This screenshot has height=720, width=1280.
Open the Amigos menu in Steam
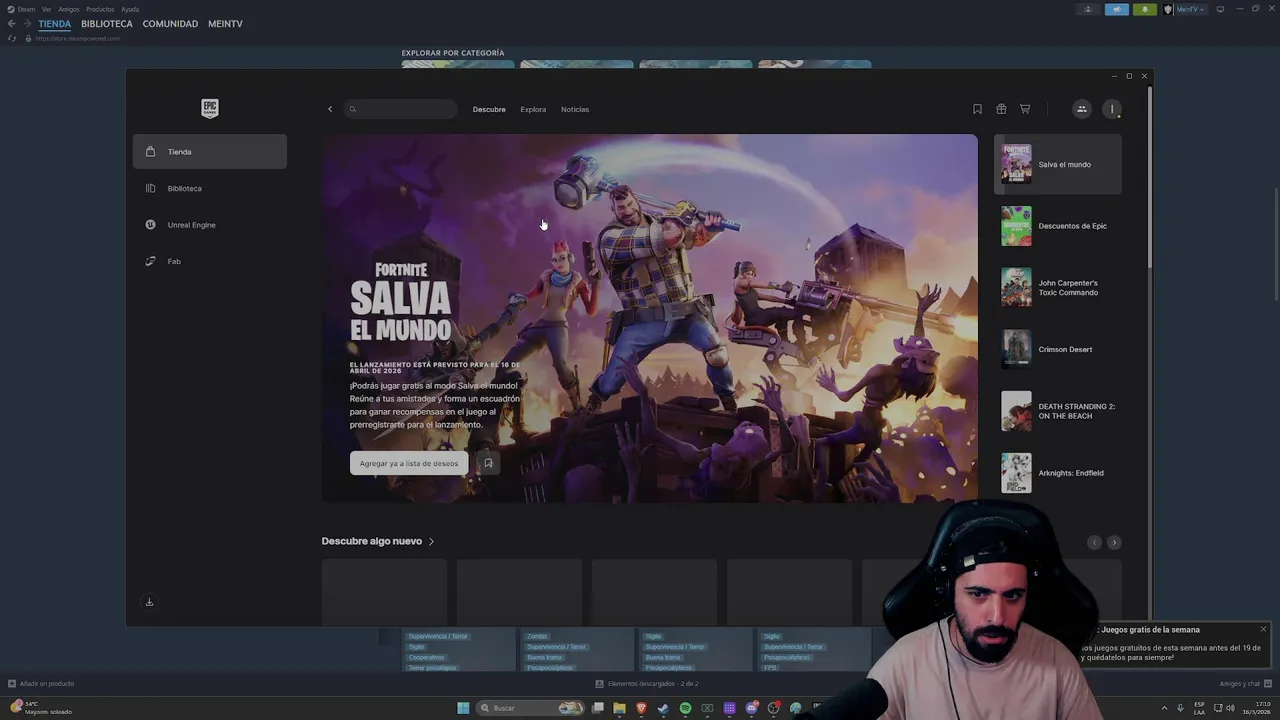(69, 9)
